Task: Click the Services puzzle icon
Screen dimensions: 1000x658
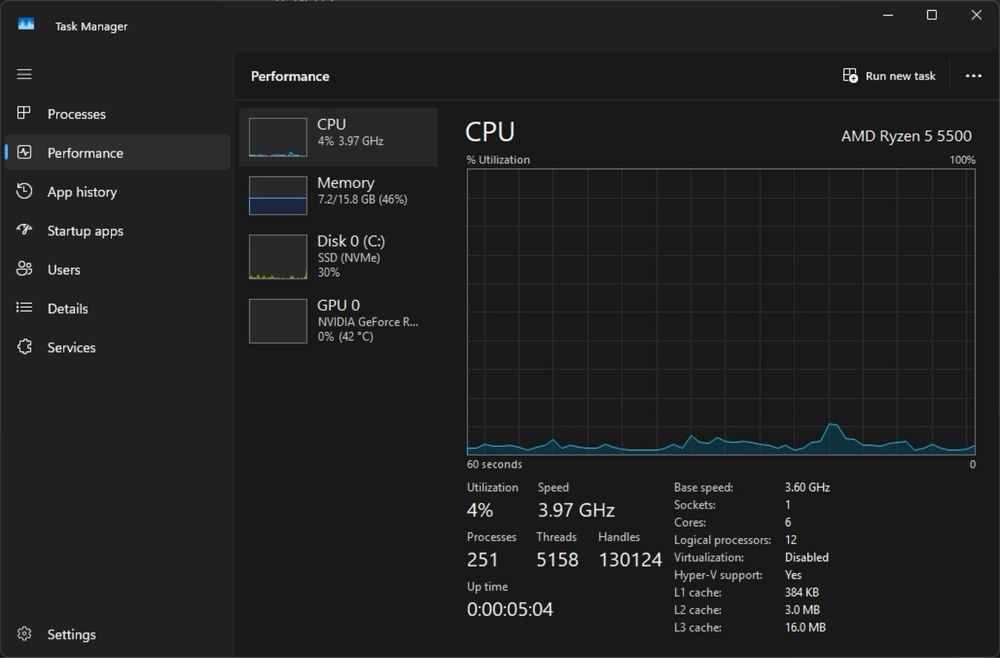Action: [24, 347]
